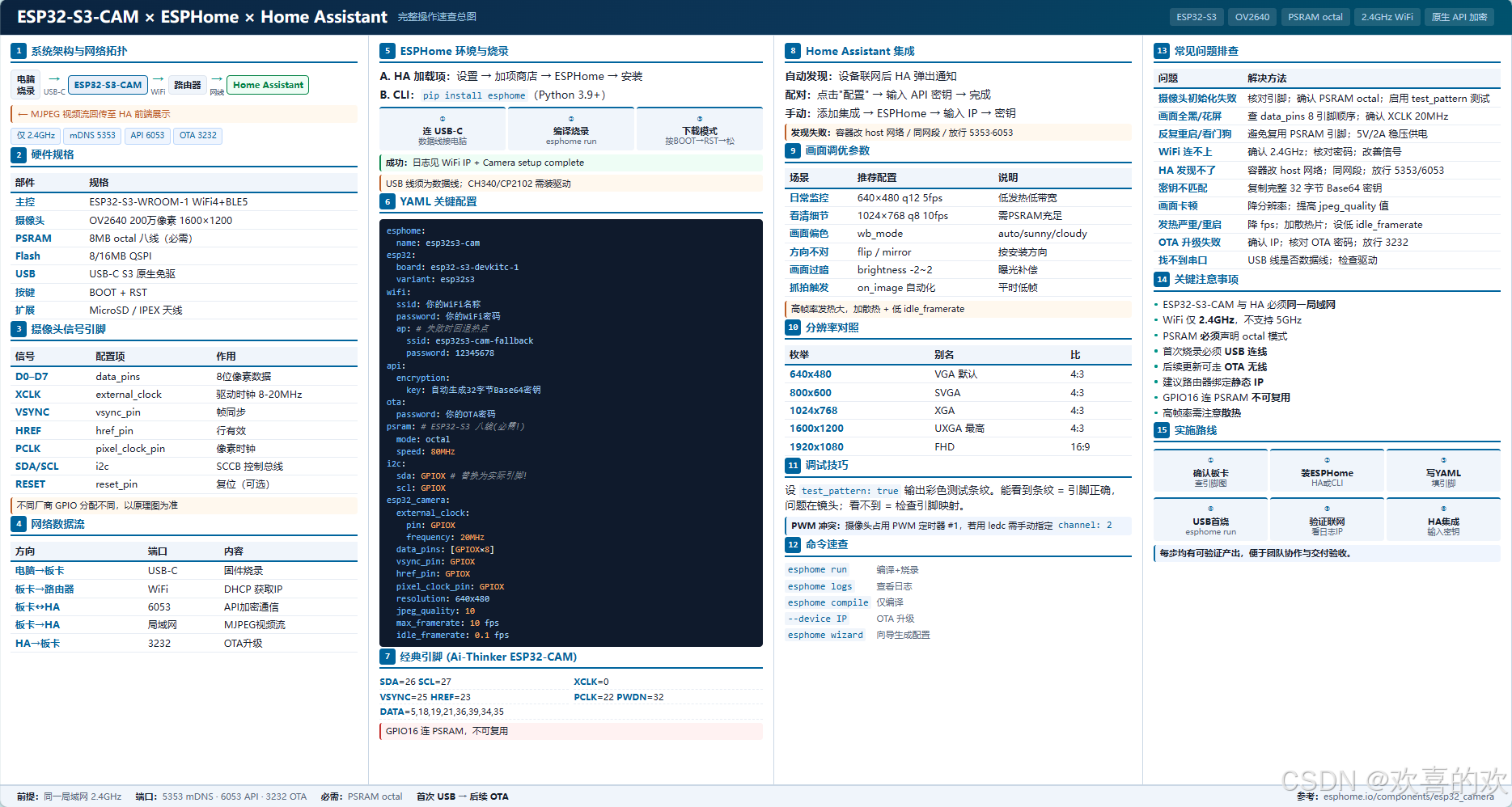Click the XCLK row in the signal pin table
1512x807 pixels.
click(x=184, y=395)
